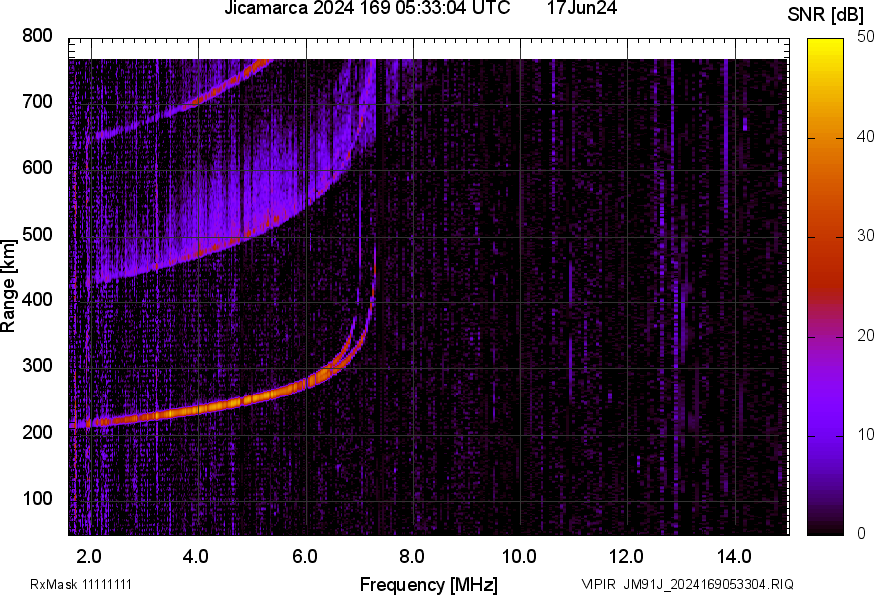874x595 pixels.
Task: Click the 600 range tick label
Action: pos(37,167)
